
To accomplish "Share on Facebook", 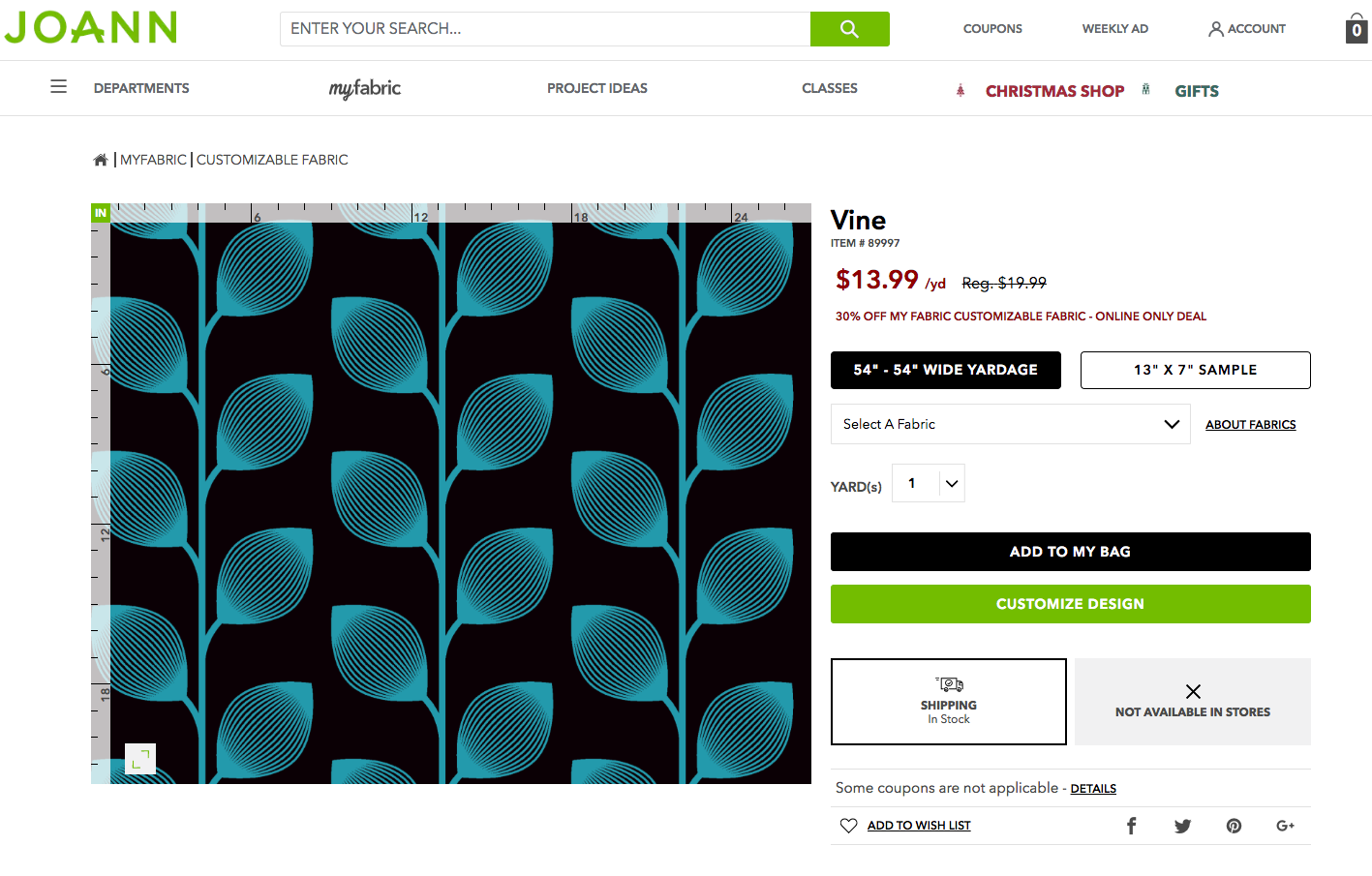I will pyautogui.click(x=1131, y=826).
